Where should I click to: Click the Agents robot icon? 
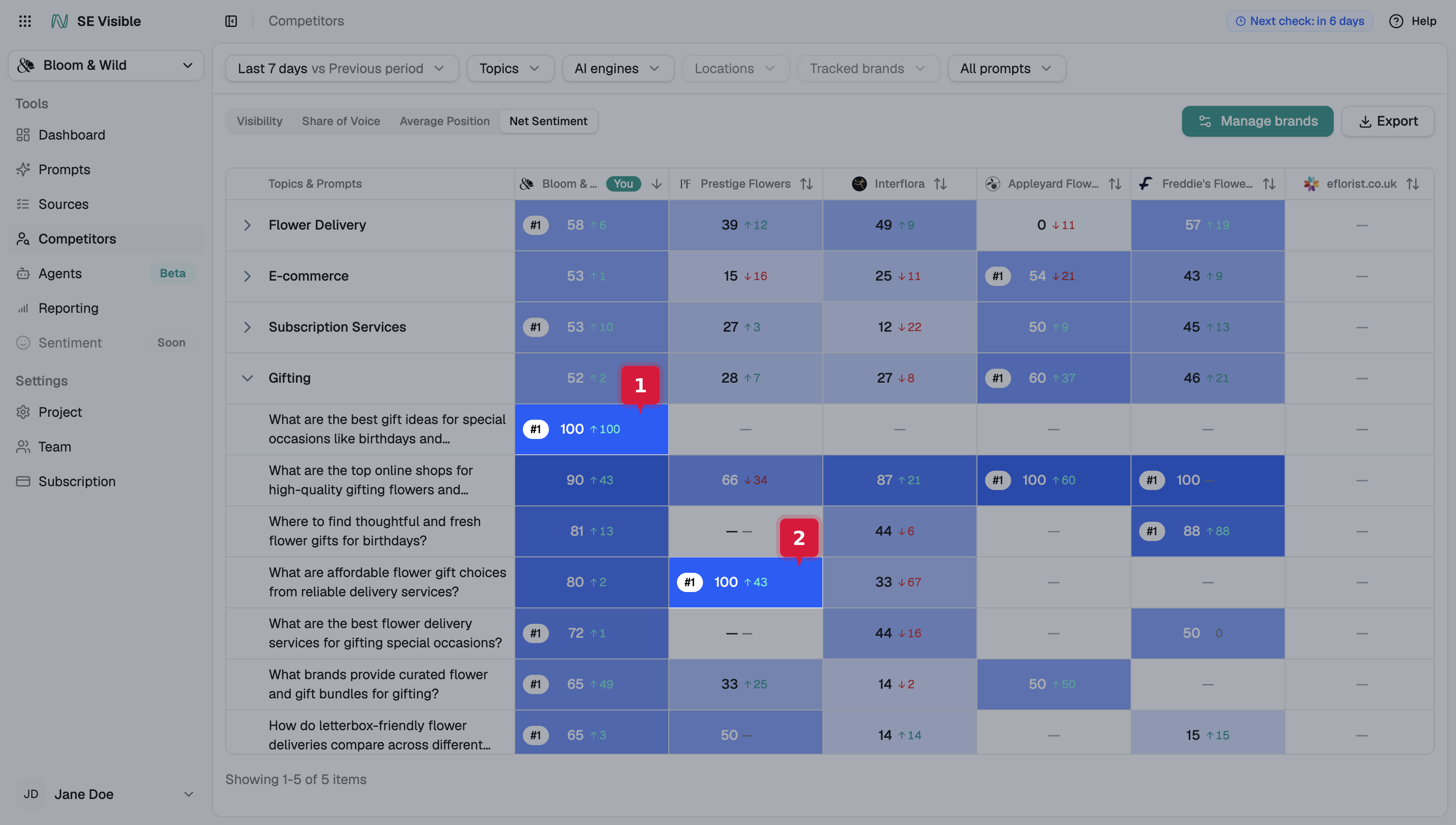click(x=23, y=273)
